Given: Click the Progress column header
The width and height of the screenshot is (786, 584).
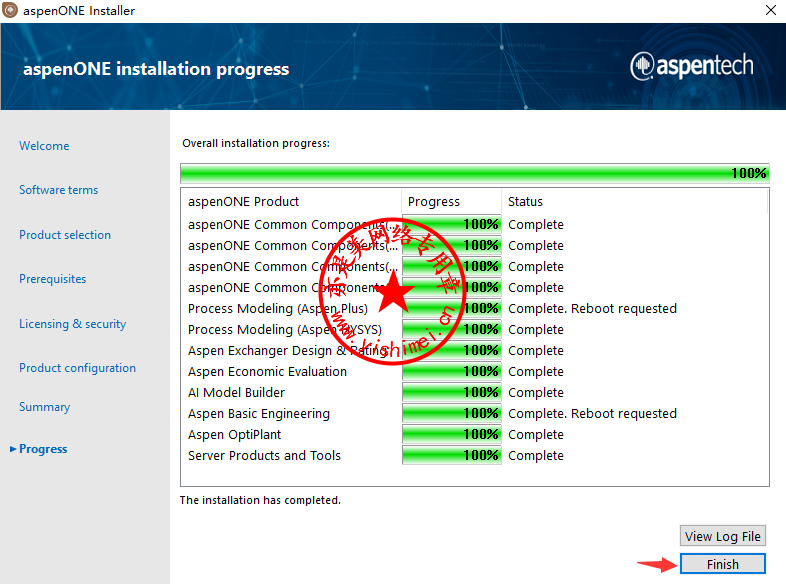Looking at the screenshot, I should pos(451,202).
